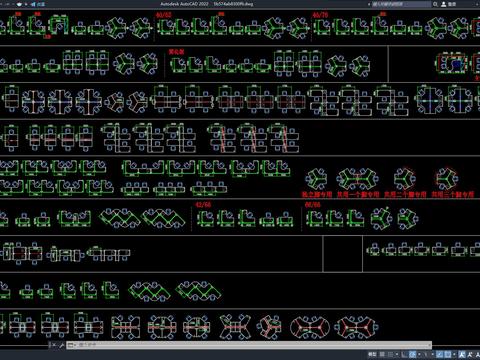Open command line customize wrench
This screenshot has width=480, height=360.
pyautogui.click(x=61, y=345)
